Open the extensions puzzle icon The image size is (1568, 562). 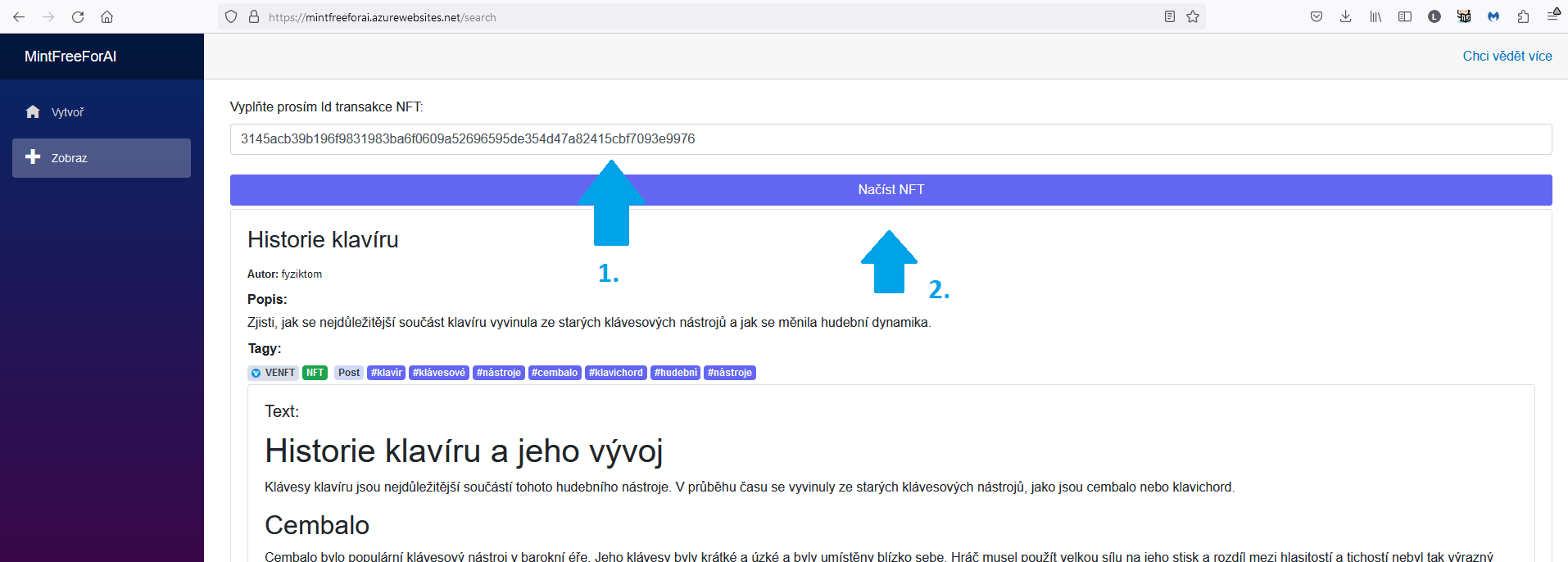tap(1523, 16)
